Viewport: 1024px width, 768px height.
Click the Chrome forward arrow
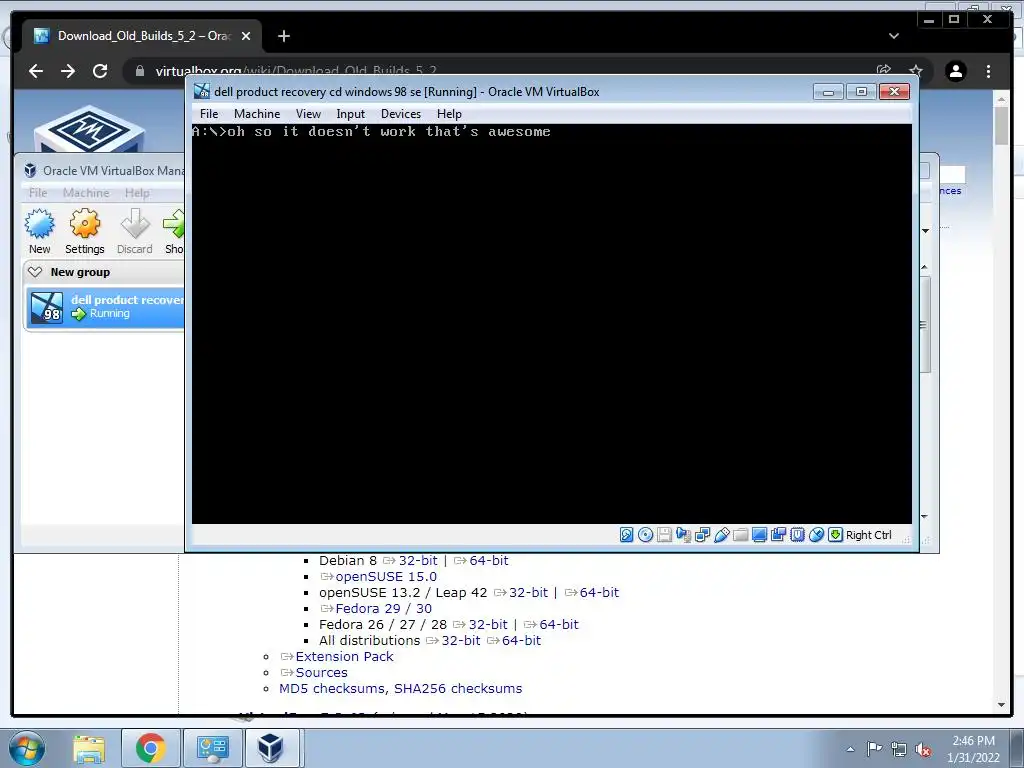tap(68, 71)
